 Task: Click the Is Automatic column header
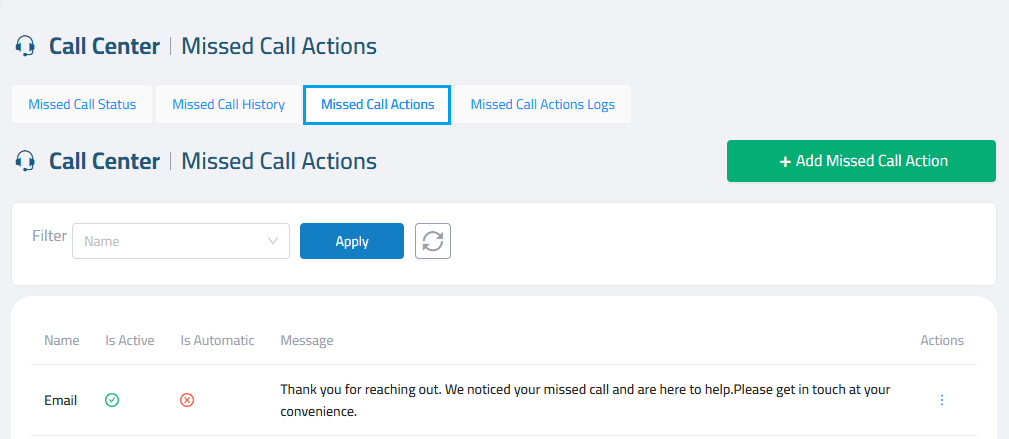click(x=217, y=341)
